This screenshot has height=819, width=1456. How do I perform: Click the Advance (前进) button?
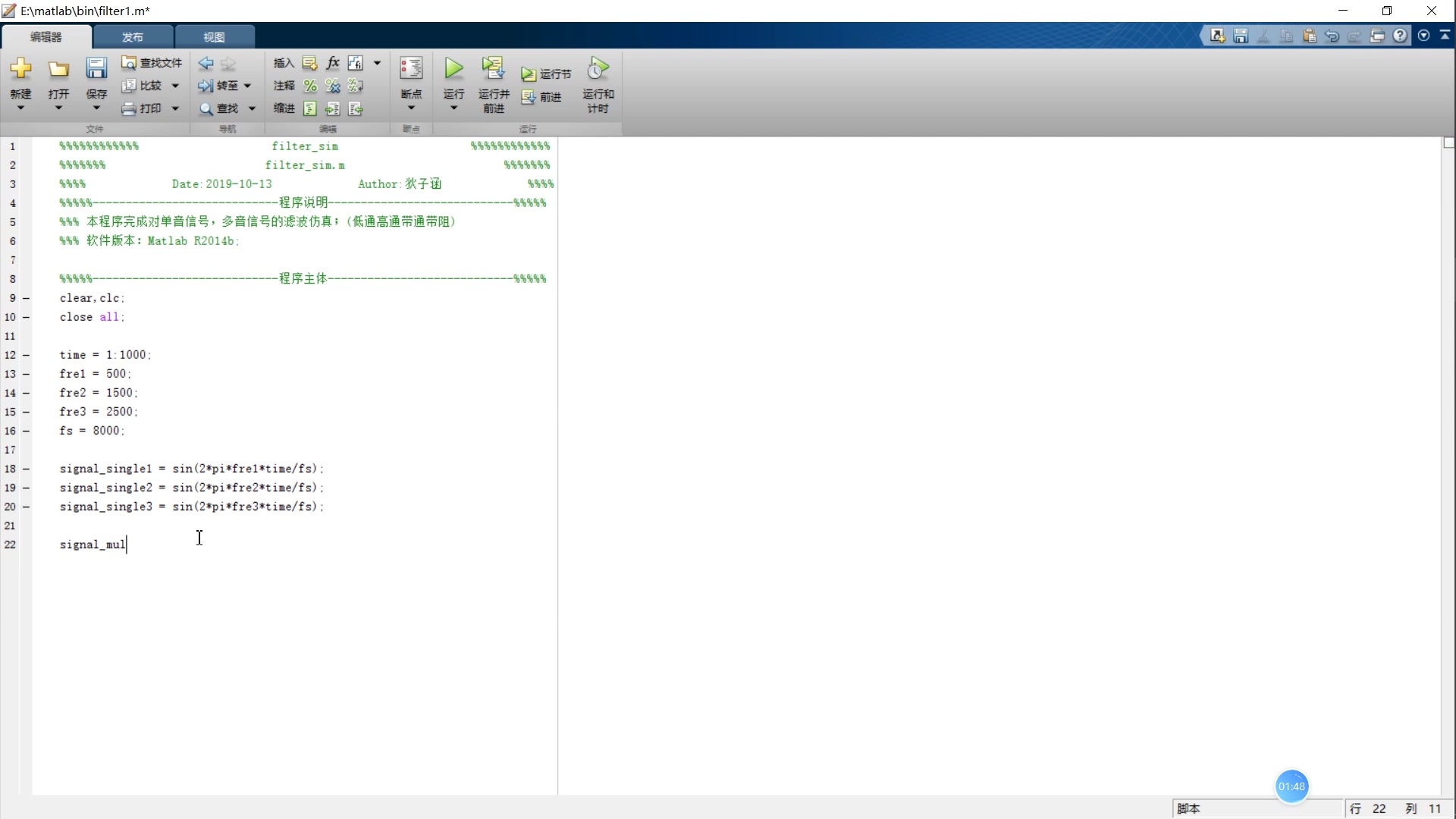pos(541,97)
